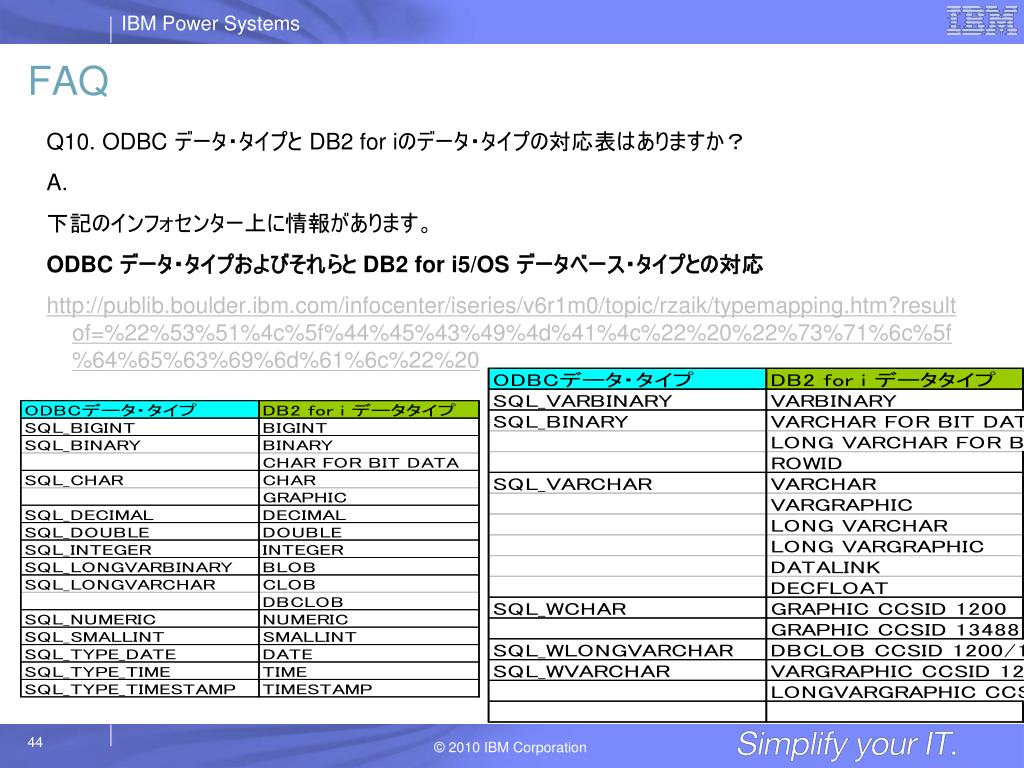Select the "SQL_CHAR" cell

(140, 480)
